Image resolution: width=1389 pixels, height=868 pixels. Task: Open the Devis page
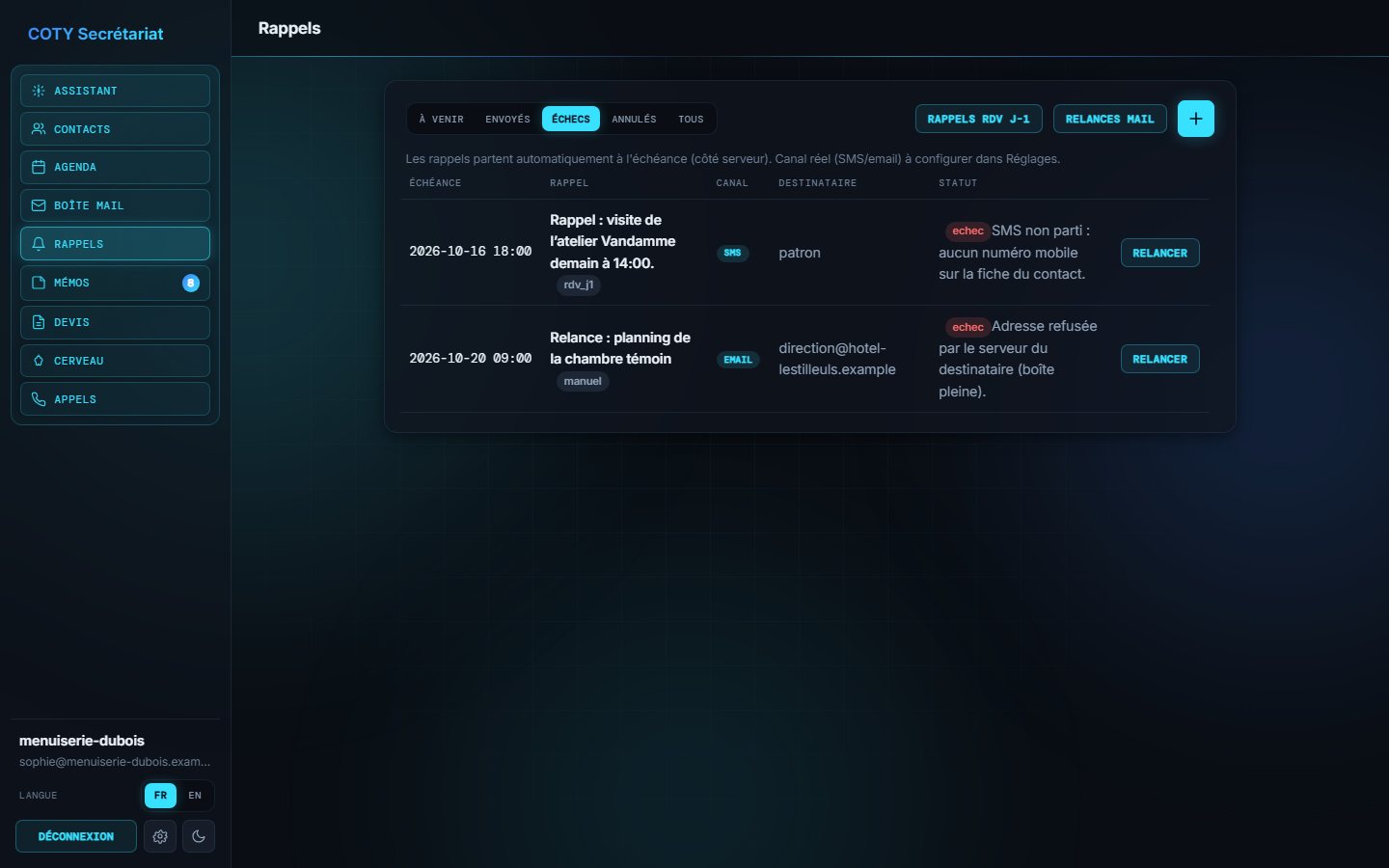115,322
